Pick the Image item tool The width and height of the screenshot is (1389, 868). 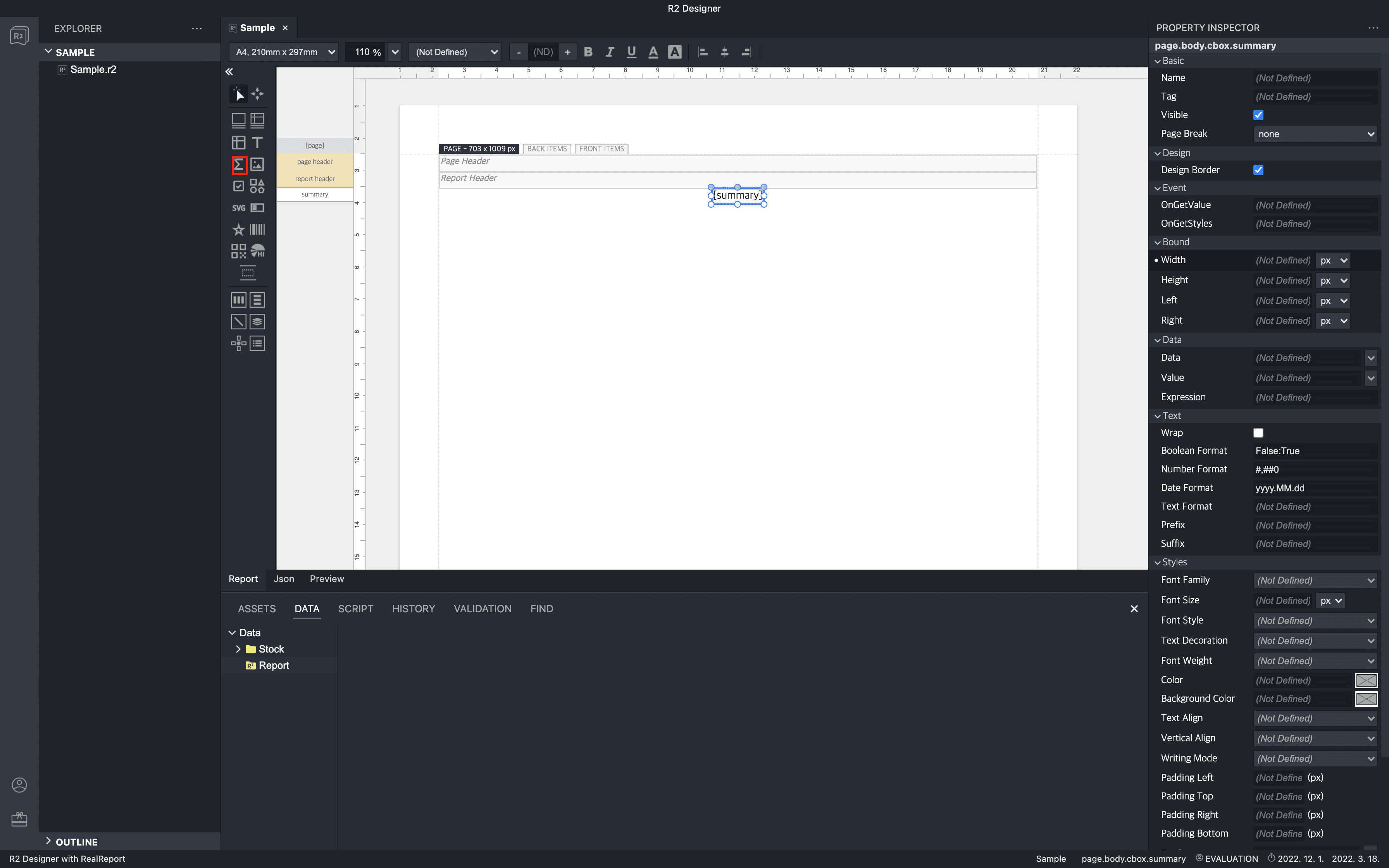[257, 165]
